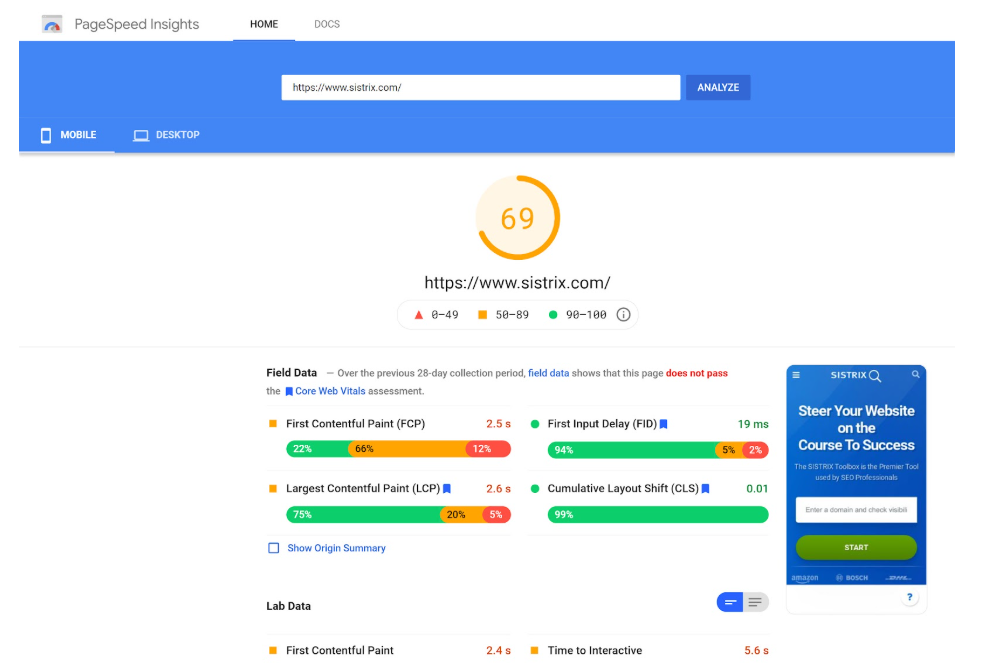Screen dimensions: 987x665
Task: Open the Core Web Vitals link
Action: click(330, 391)
